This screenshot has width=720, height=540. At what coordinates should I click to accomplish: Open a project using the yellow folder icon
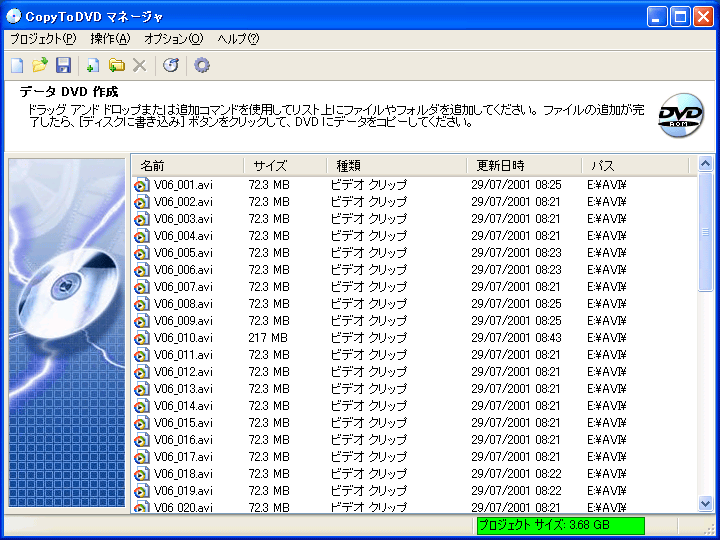click(x=40, y=65)
